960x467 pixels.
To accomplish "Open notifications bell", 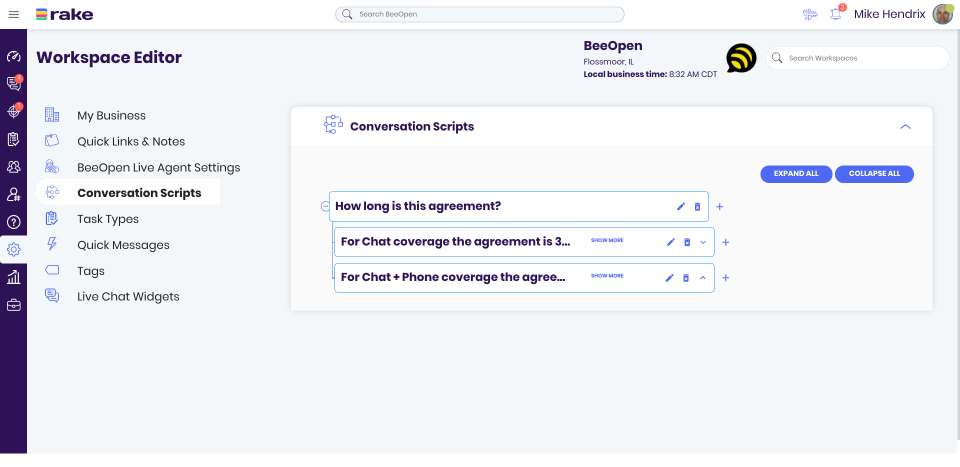I will click(836, 14).
